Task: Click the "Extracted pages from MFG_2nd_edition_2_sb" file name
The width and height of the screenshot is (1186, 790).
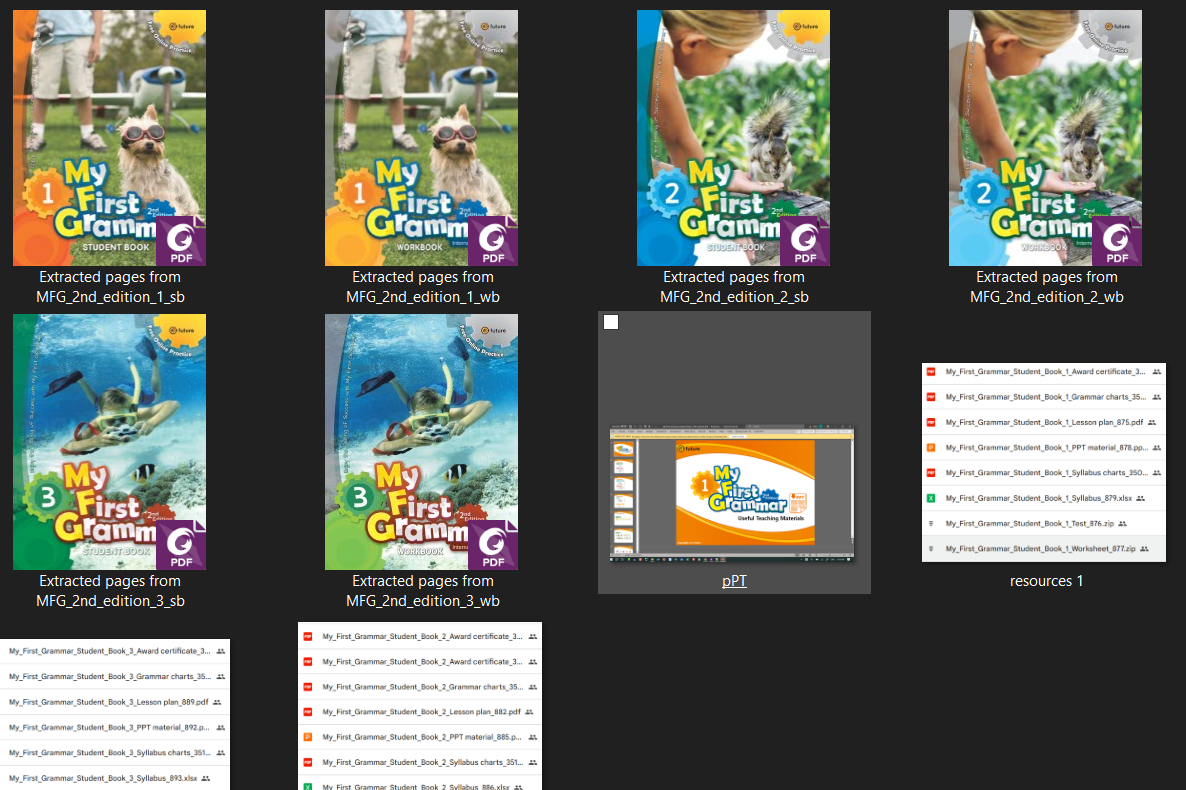Action: (x=733, y=287)
